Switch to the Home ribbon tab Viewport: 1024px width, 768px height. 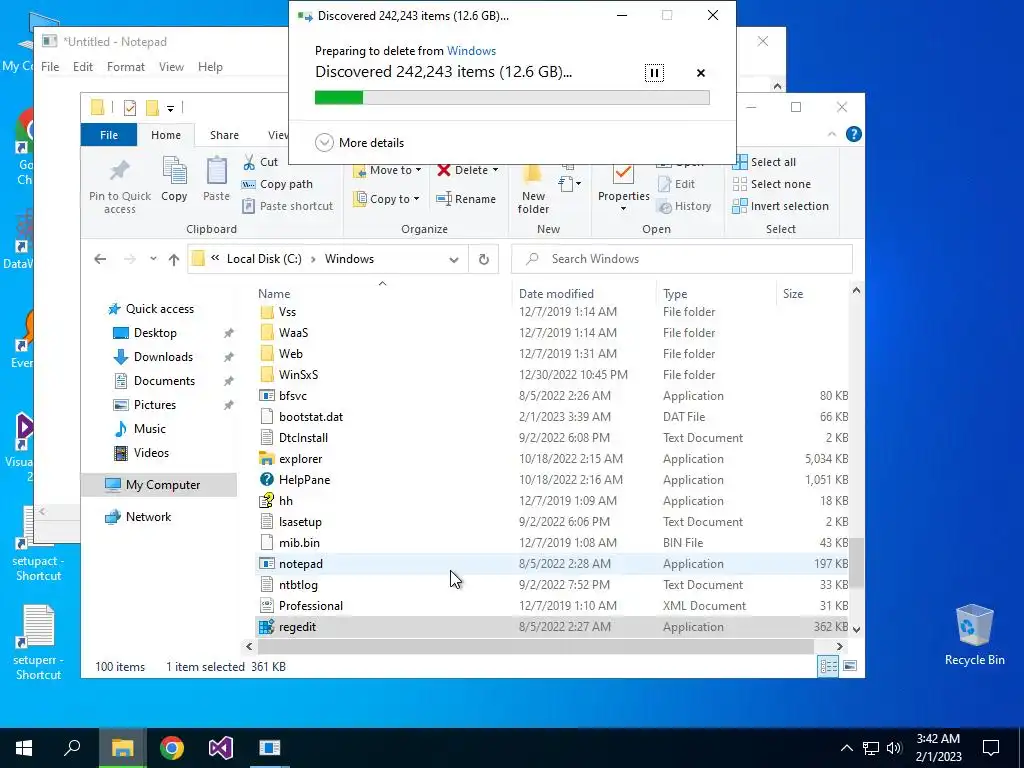[166, 135]
